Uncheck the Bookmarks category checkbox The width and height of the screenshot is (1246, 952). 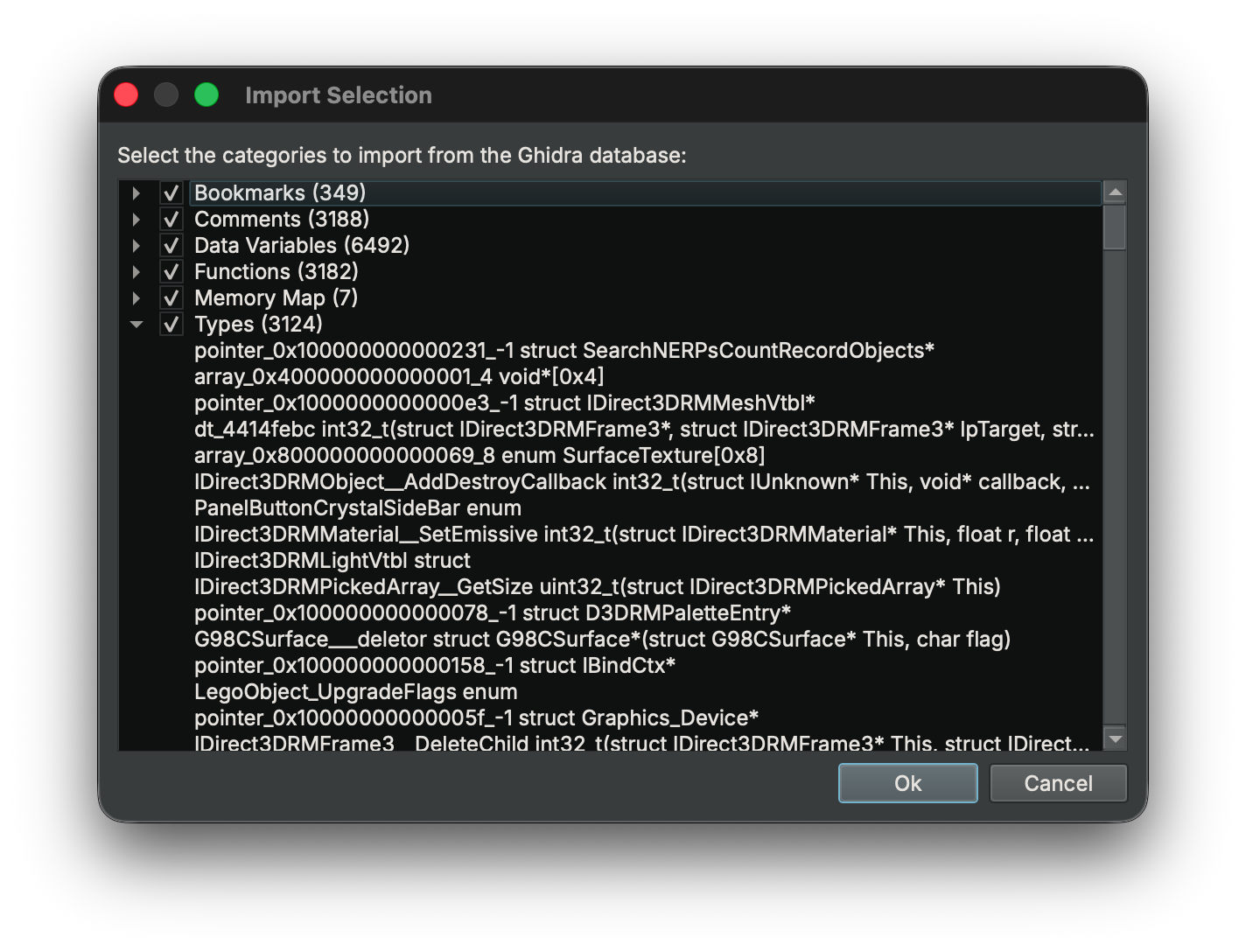tap(171, 193)
